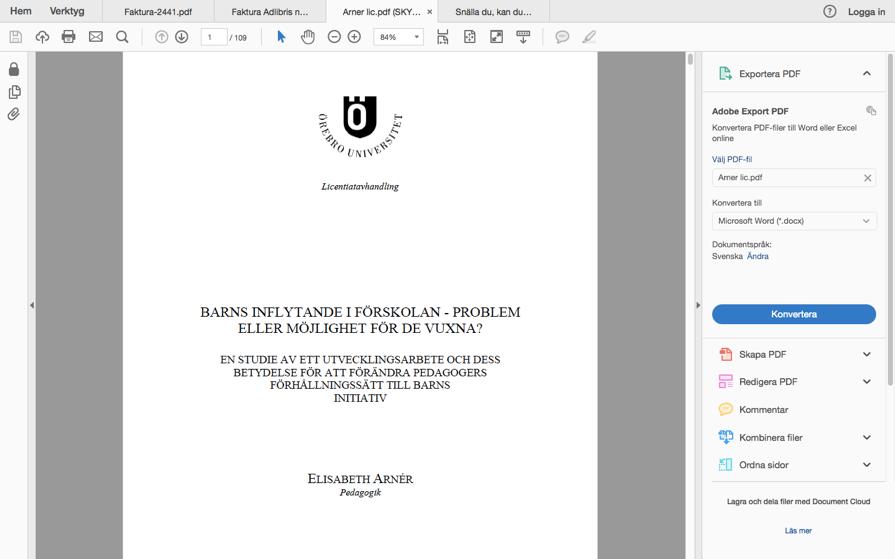Click Ändra to change document language
The height and width of the screenshot is (559, 895).
(757, 256)
